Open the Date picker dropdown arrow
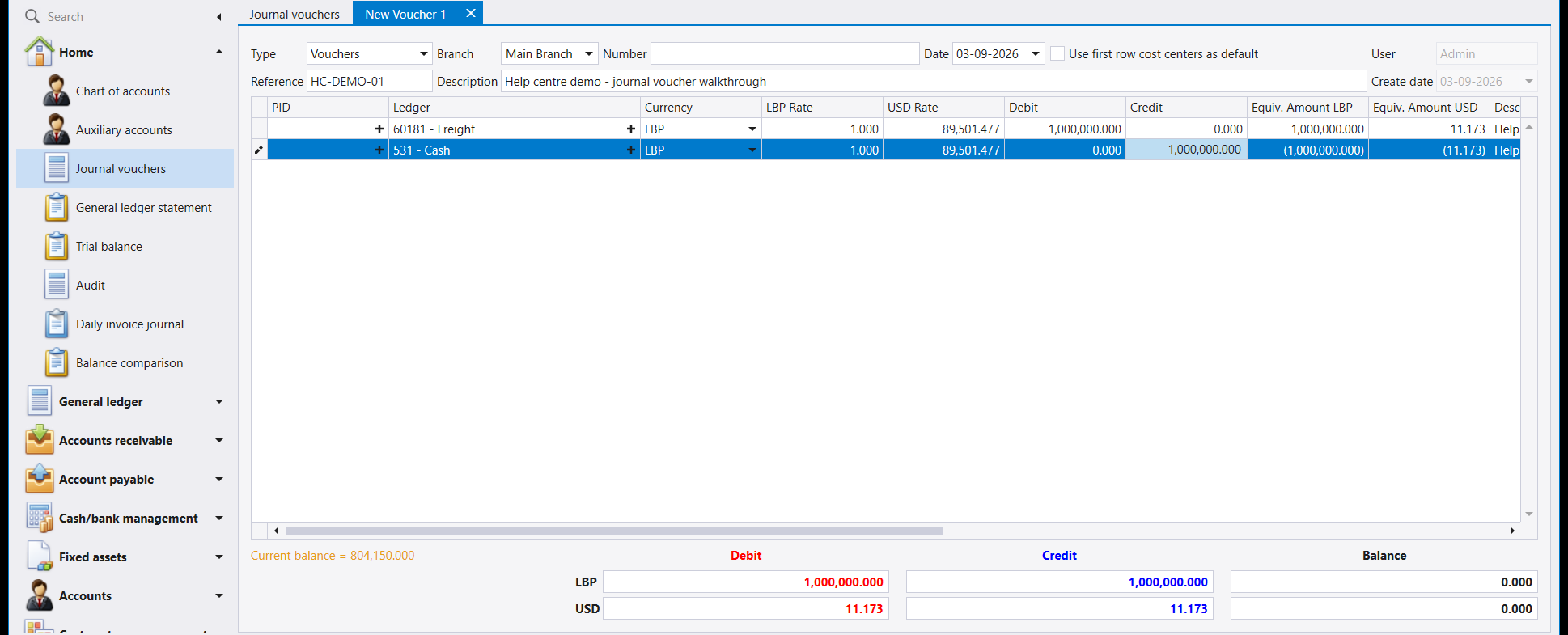Viewport: 1568px width, 635px height. [x=1036, y=54]
